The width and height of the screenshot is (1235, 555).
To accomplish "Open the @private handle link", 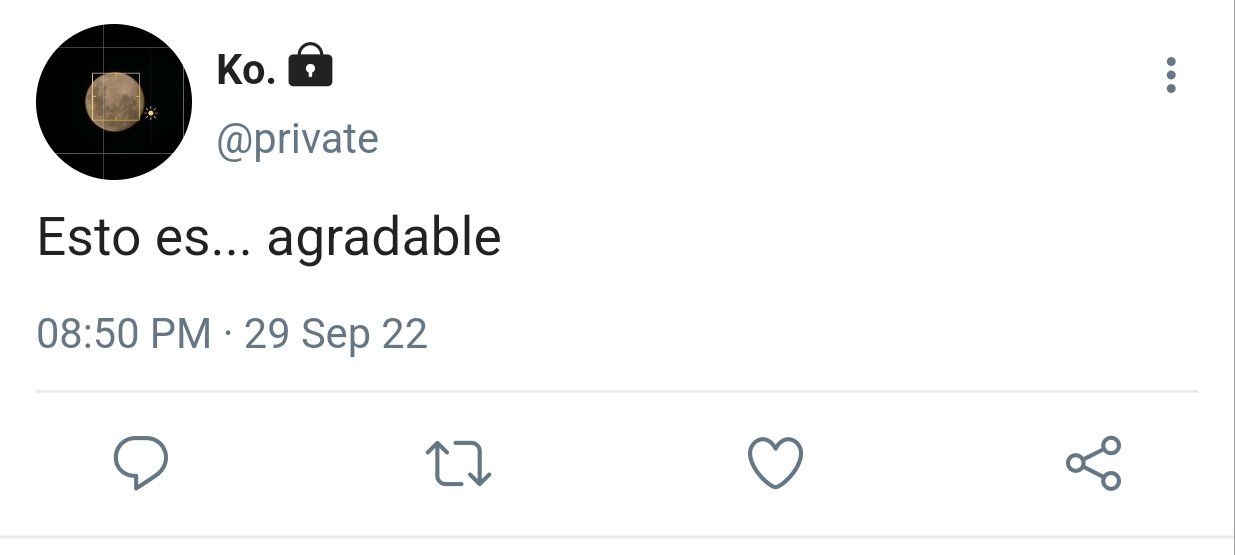I will pos(298,139).
